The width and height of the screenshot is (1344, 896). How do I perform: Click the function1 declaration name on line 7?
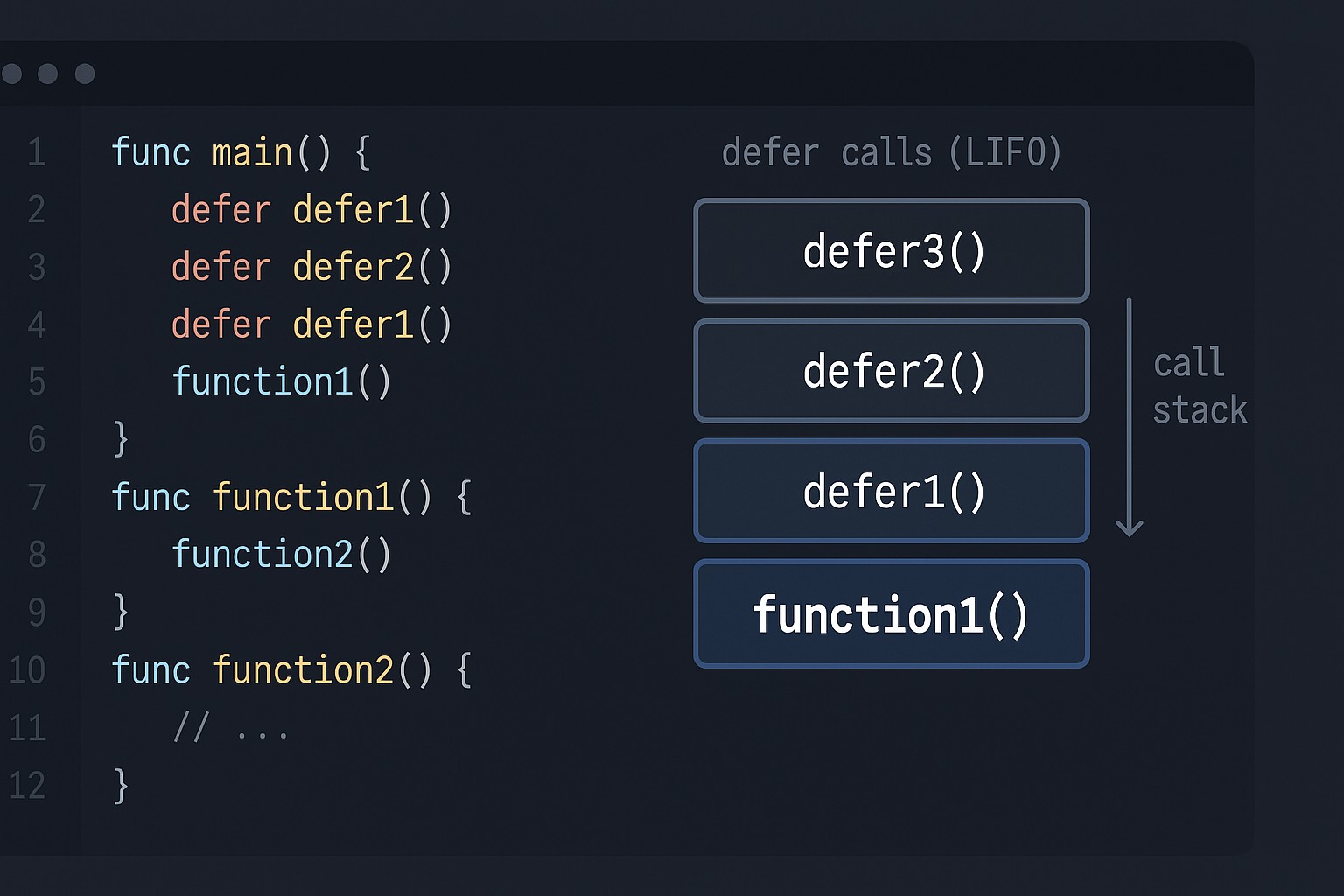(303, 497)
